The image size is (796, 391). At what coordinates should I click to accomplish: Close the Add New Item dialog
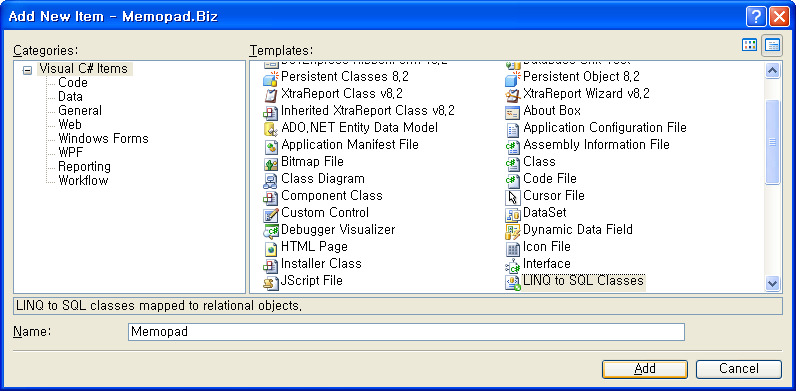click(778, 17)
